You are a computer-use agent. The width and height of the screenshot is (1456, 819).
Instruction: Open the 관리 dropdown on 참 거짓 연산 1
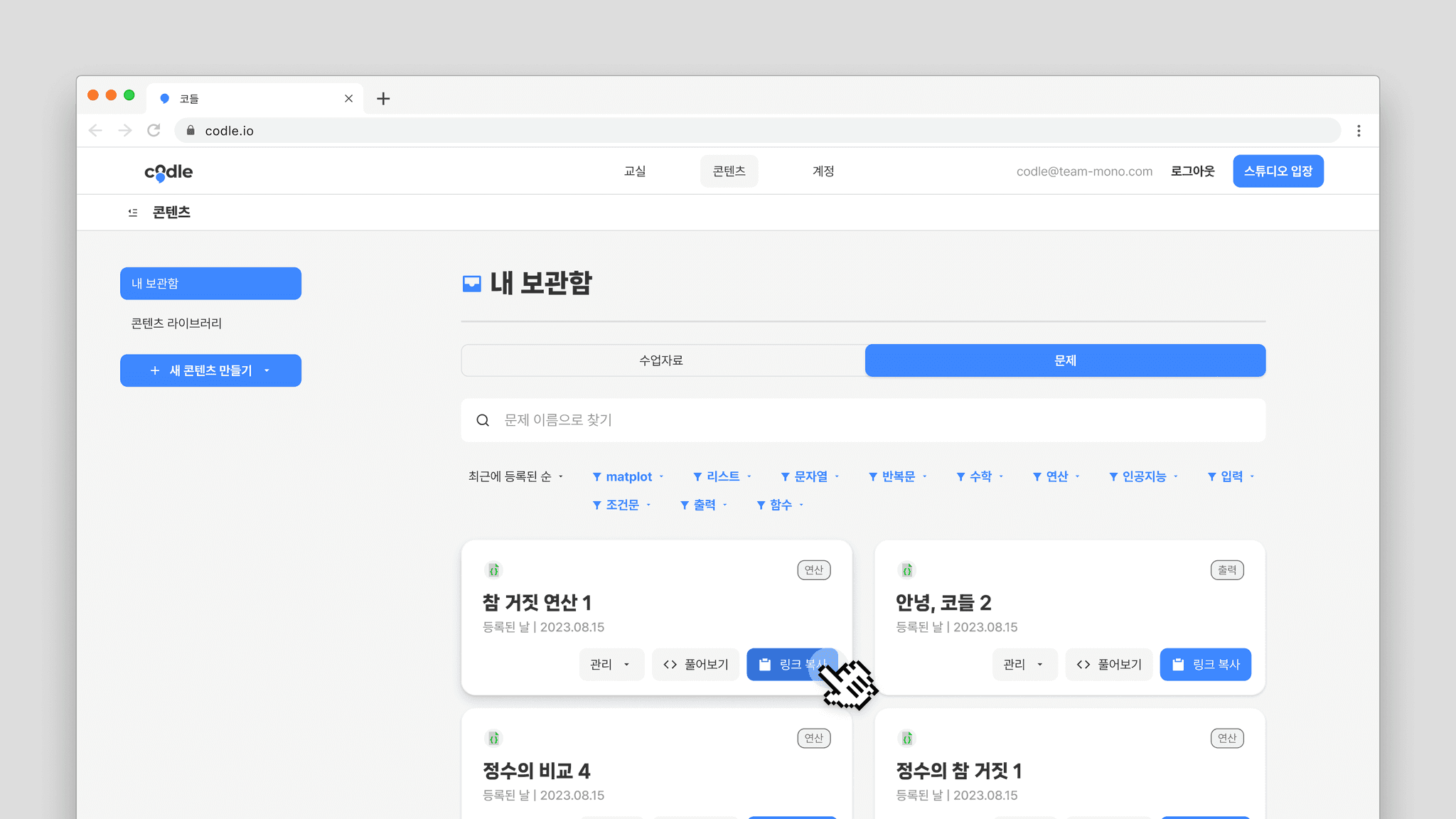point(610,664)
